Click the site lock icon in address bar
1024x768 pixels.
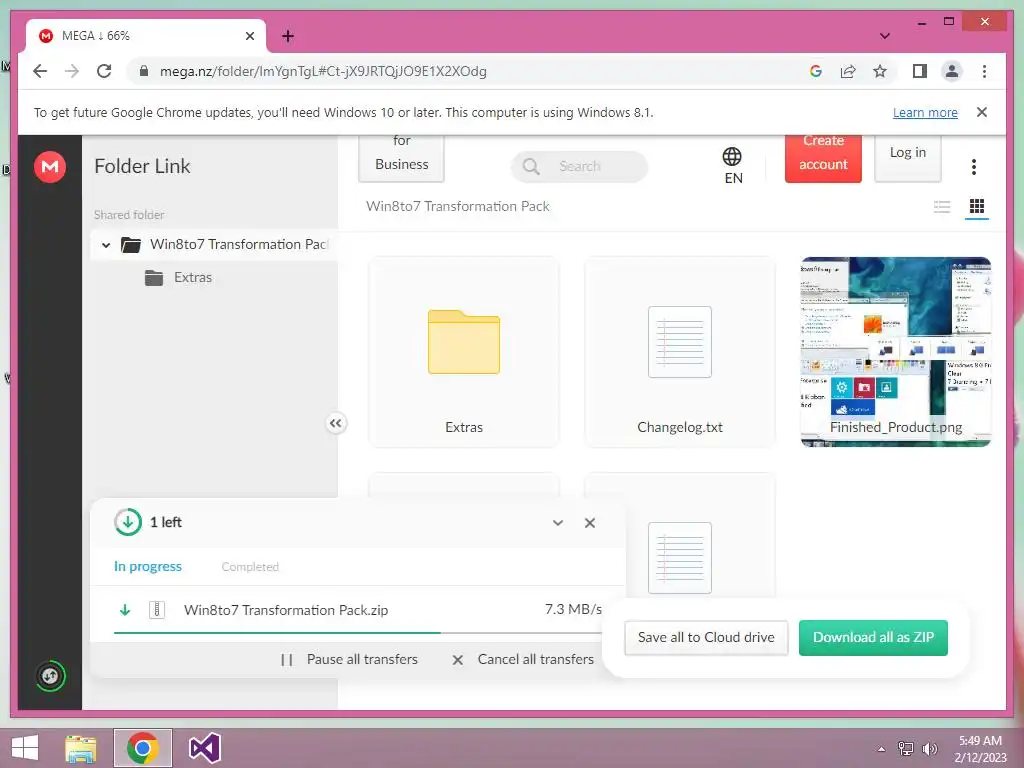pyautogui.click(x=144, y=71)
